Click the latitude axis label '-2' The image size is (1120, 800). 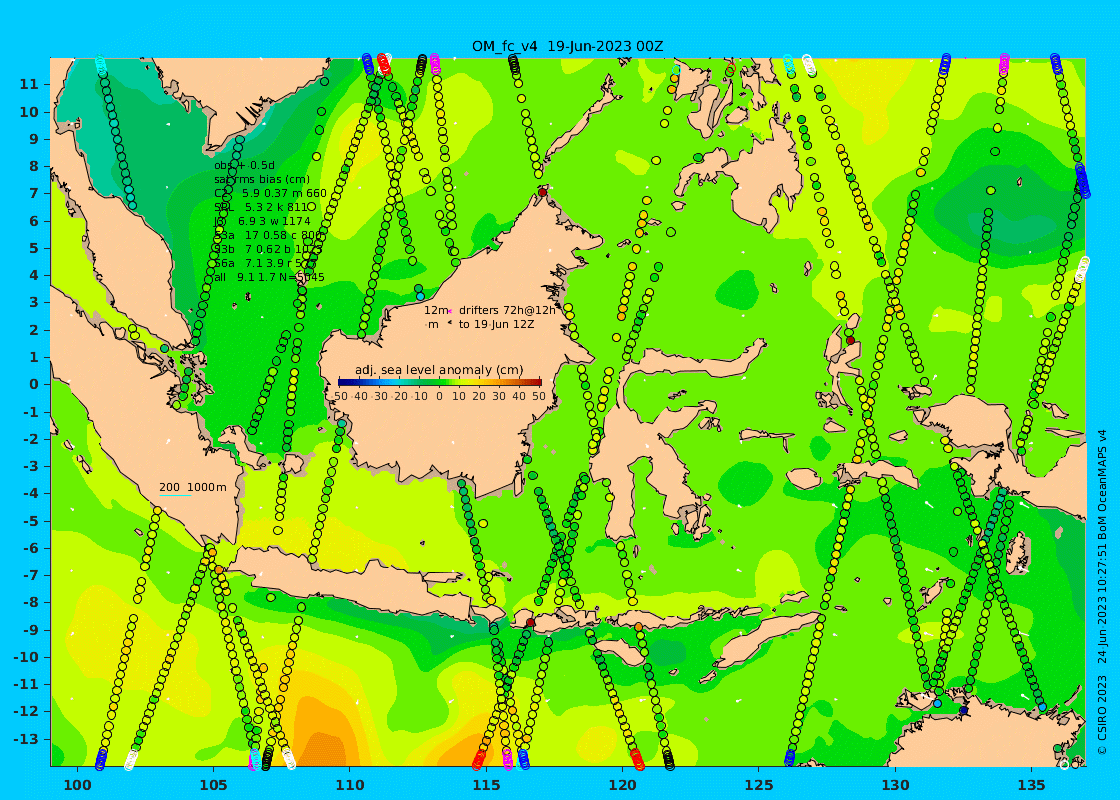point(30,439)
